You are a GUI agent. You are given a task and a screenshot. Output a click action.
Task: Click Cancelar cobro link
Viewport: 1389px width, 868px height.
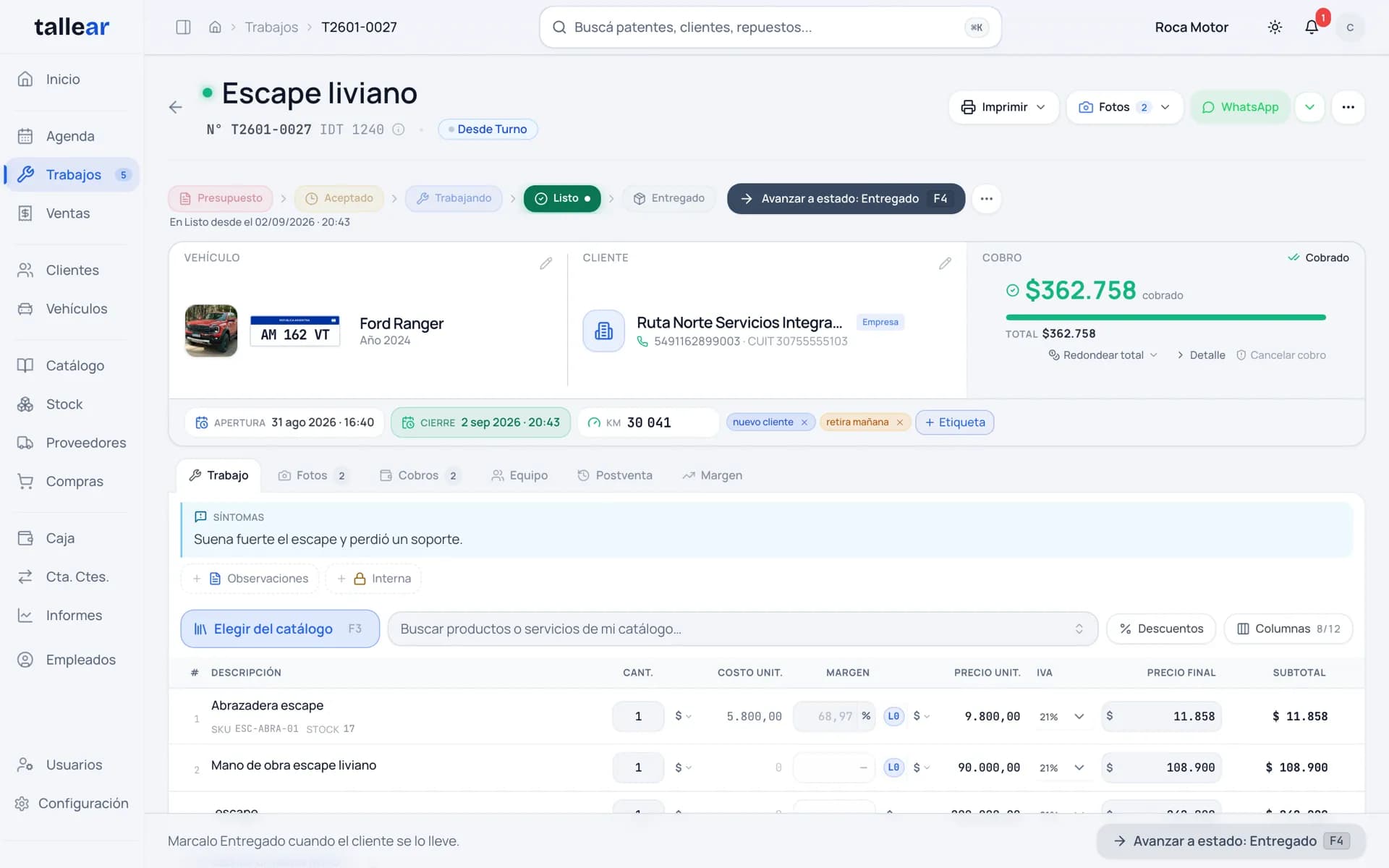point(1280,355)
